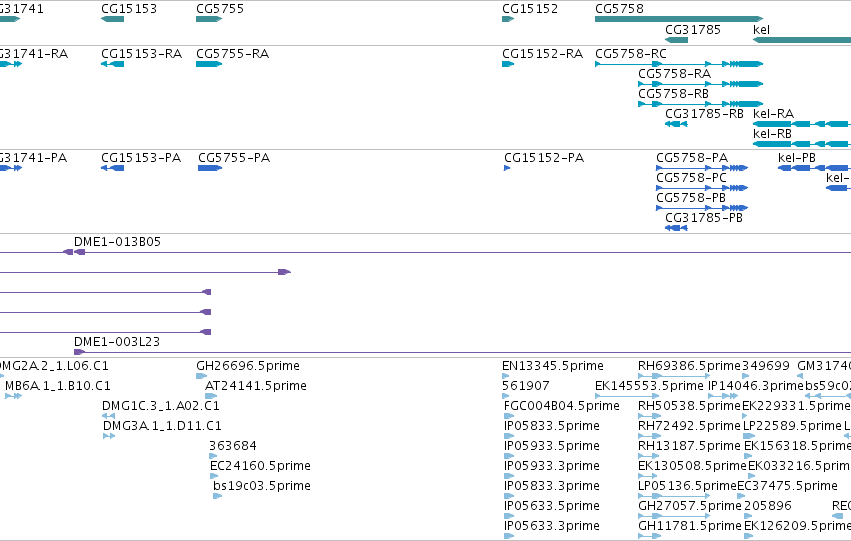Click the EN13345.5prime EST label
851x541 pixels.
click(x=552, y=366)
